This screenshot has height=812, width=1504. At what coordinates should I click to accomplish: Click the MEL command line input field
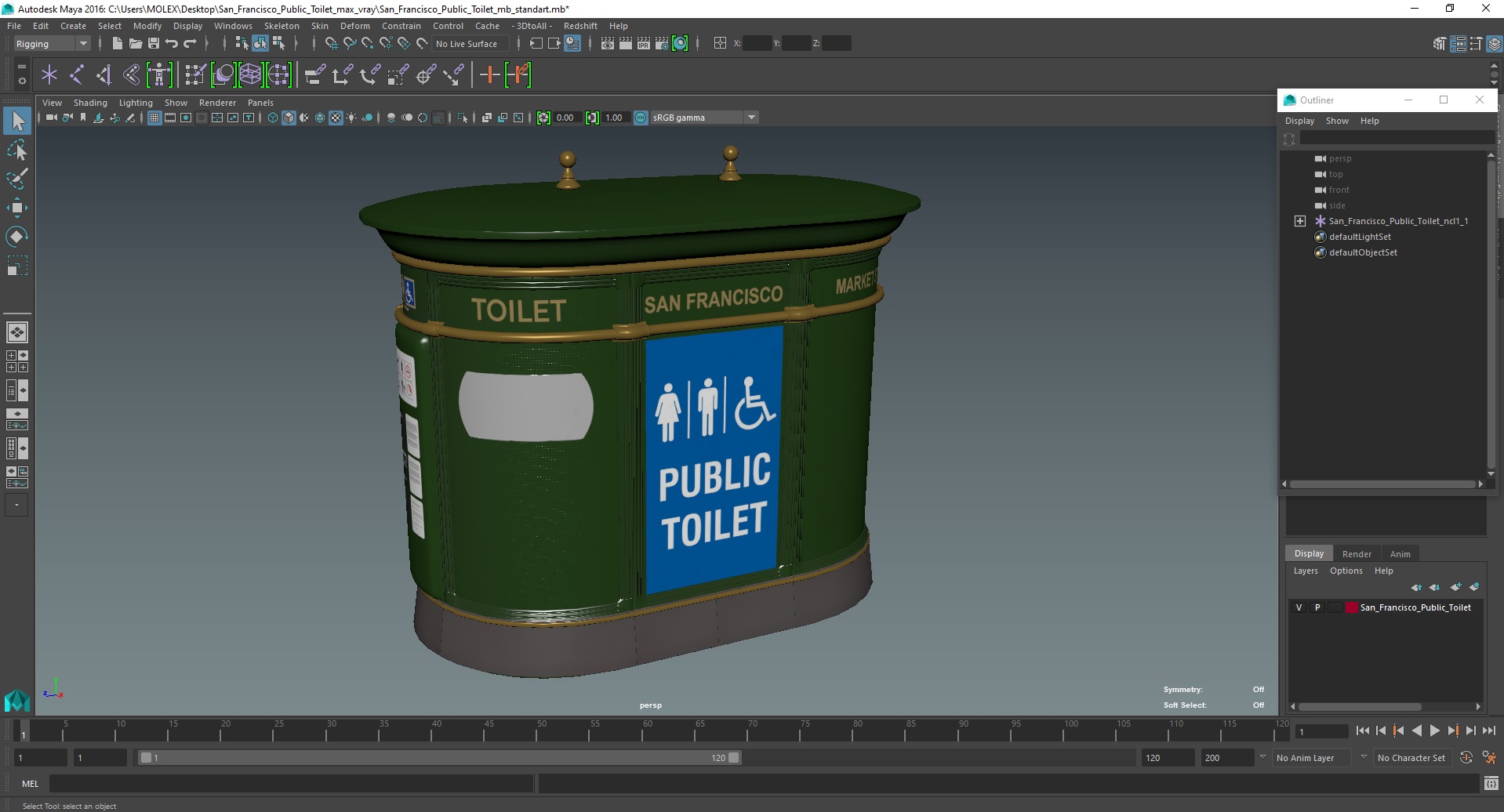click(292, 783)
